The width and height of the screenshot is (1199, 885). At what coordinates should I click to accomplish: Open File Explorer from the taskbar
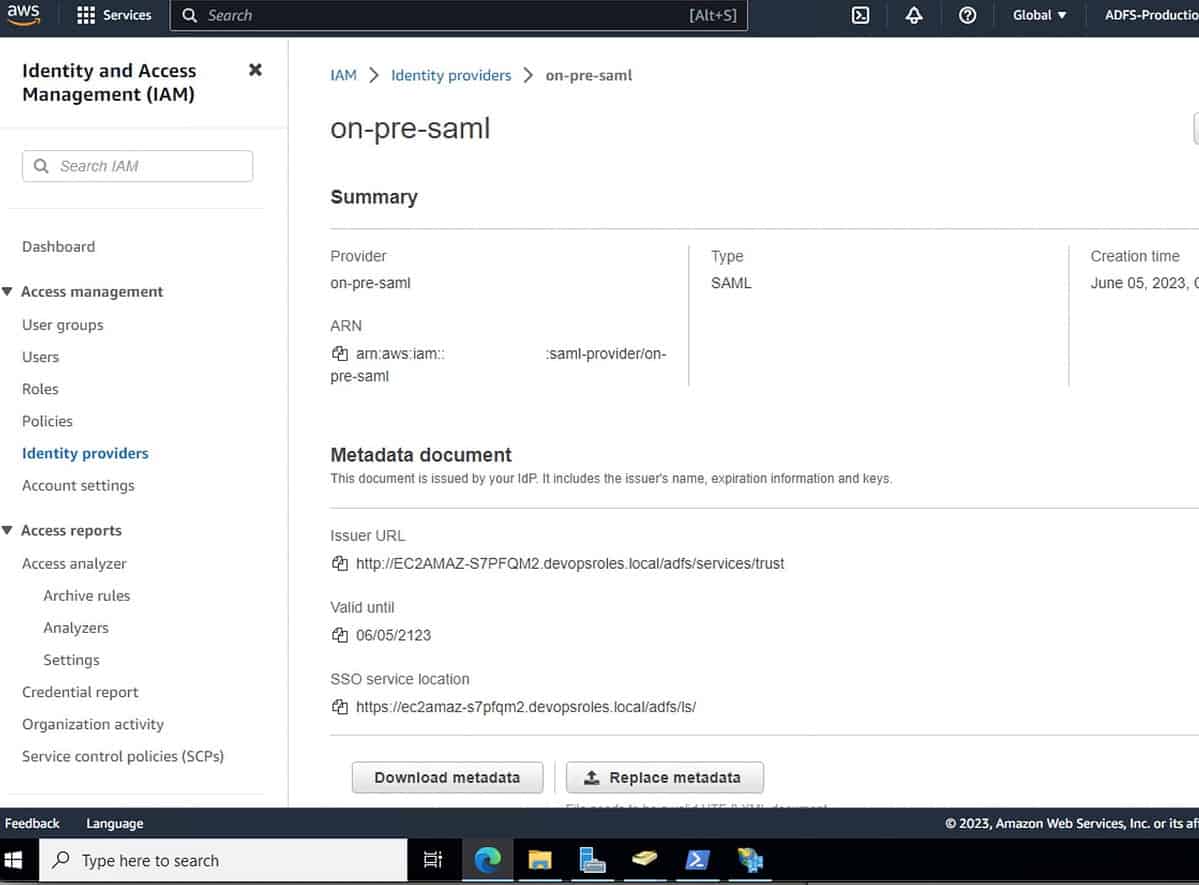pyautogui.click(x=541, y=860)
